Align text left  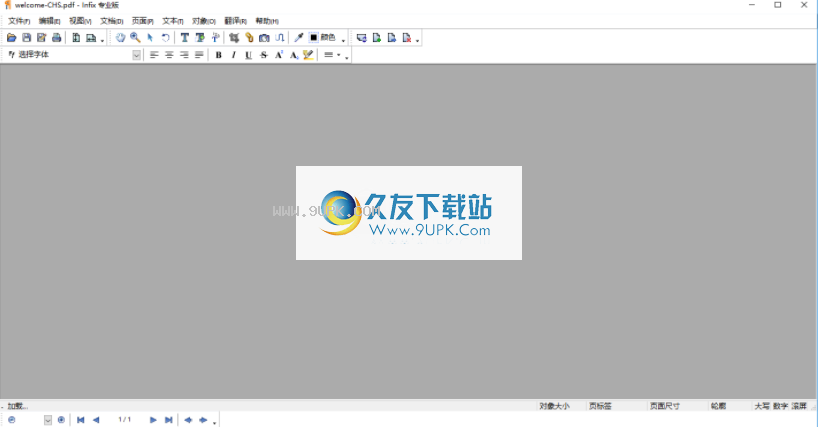(154, 55)
